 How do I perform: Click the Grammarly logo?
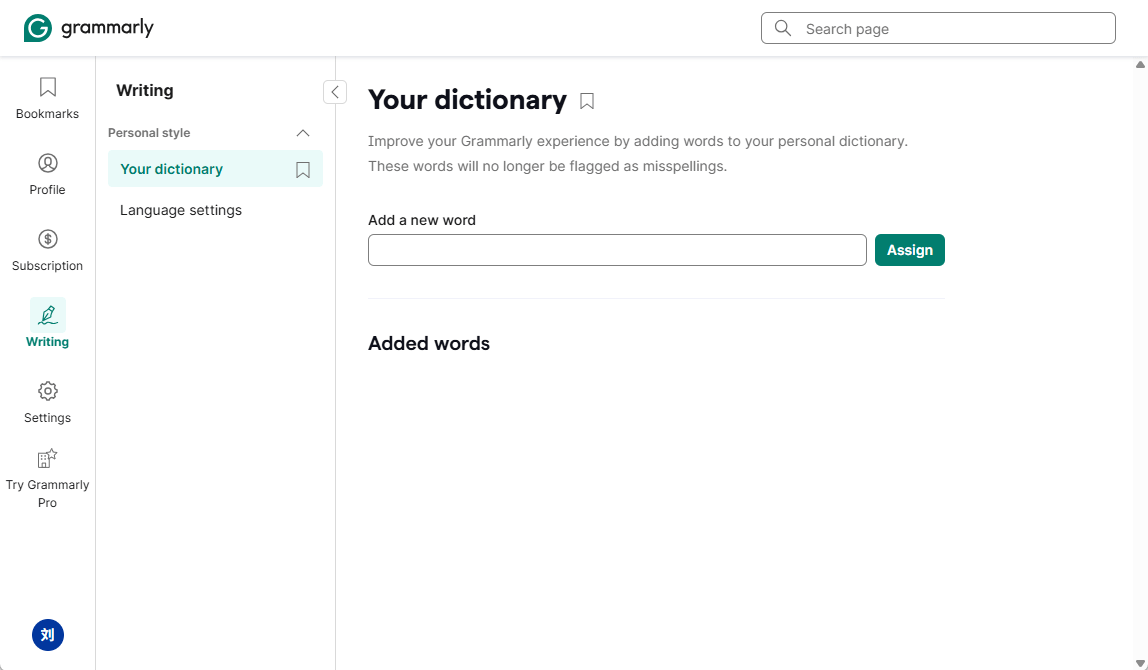(89, 29)
